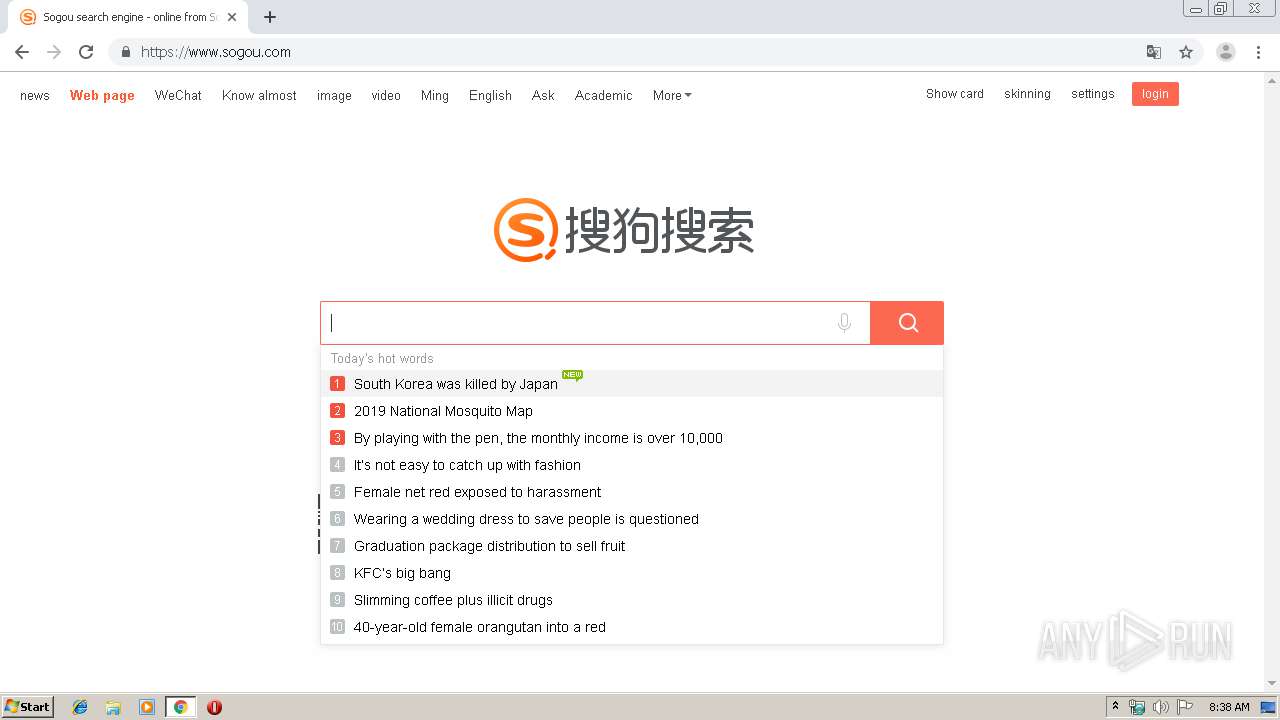Image resolution: width=1280 pixels, height=720 pixels.
Task: Open file explorer folder on taskbar
Action: [113, 707]
